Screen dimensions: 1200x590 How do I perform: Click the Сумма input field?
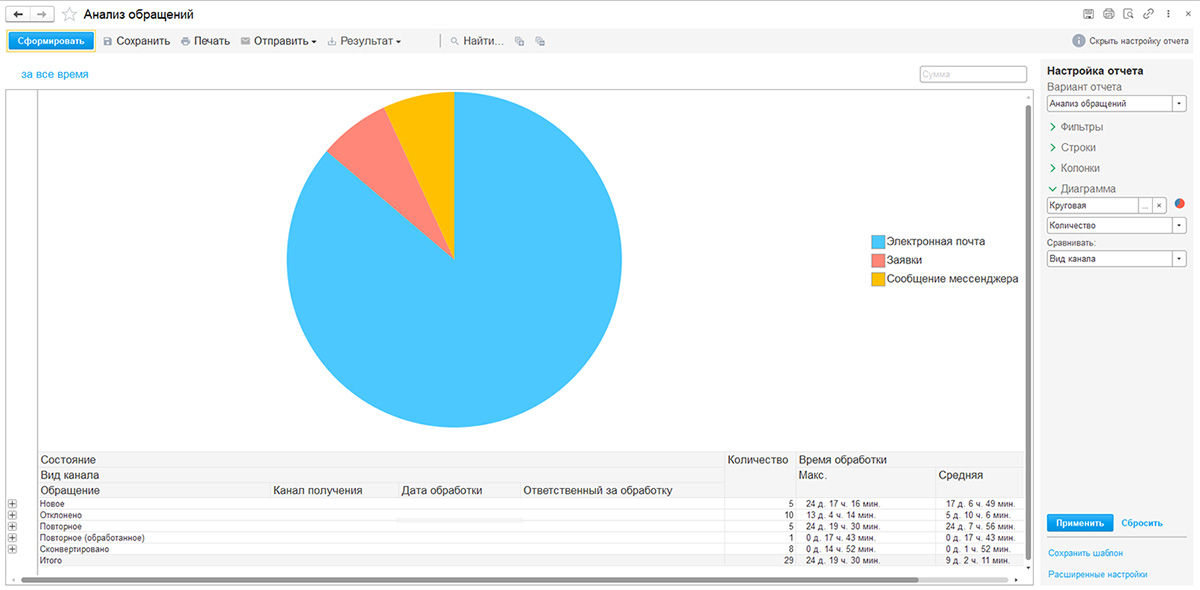pyautogui.click(x=972, y=74)
